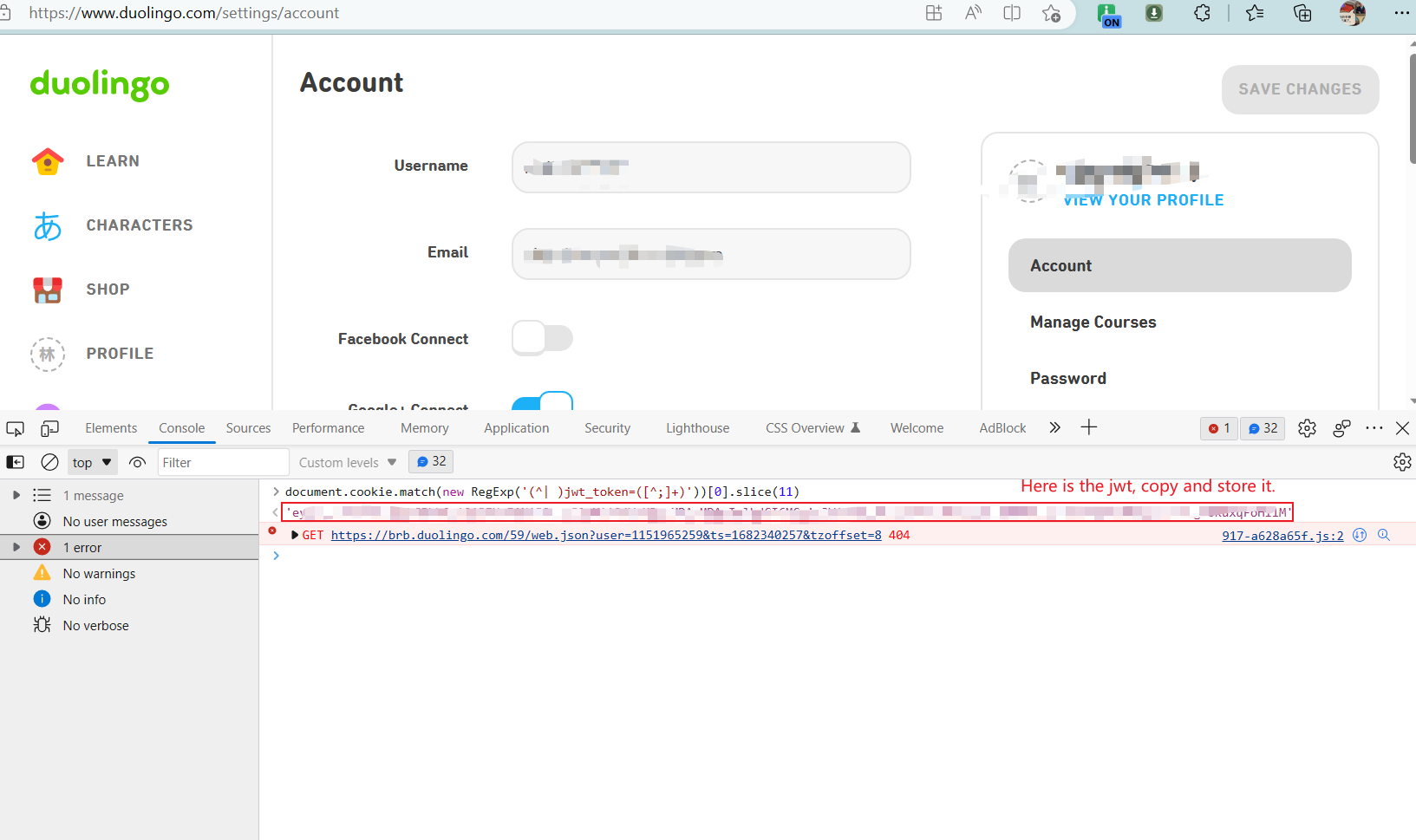
Task: Open the Welcome tab in DevTools
Action: point(917,428)
